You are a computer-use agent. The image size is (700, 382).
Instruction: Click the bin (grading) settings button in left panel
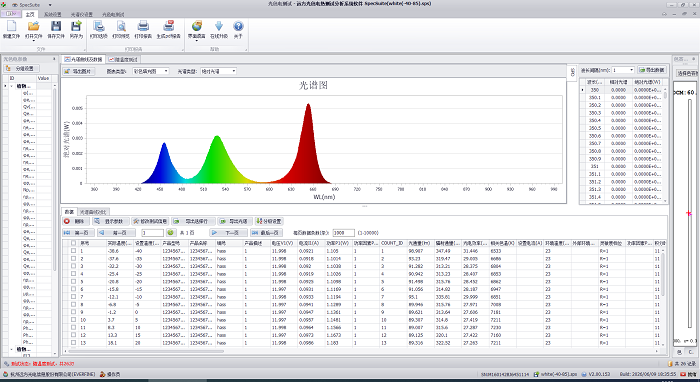tap(21, 68)
